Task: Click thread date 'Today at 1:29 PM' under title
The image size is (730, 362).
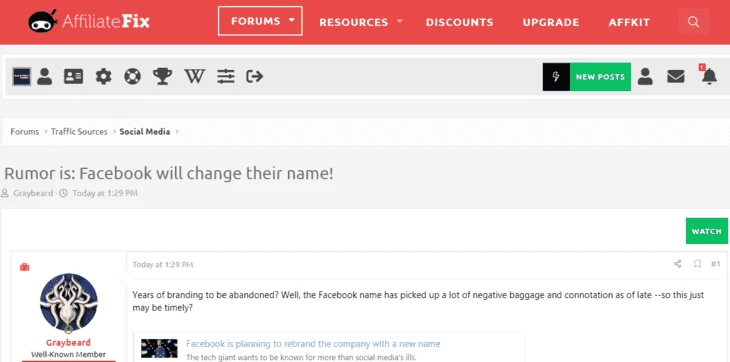Action: [105, 193]
